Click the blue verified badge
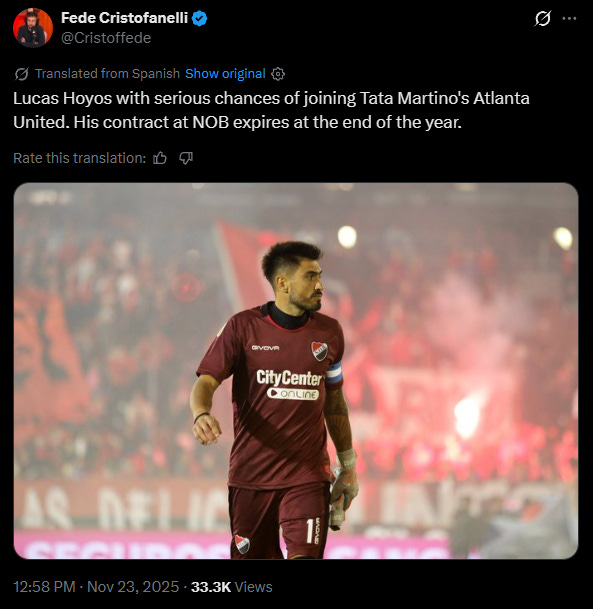593x609 pixels. [x=200, y=18]
